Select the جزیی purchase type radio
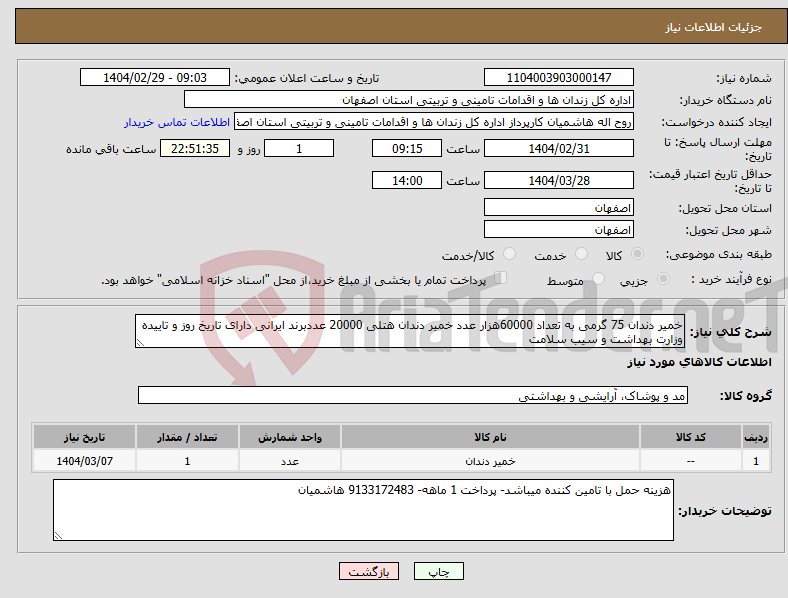The image size is (788, 598). [x=663, y=278]
